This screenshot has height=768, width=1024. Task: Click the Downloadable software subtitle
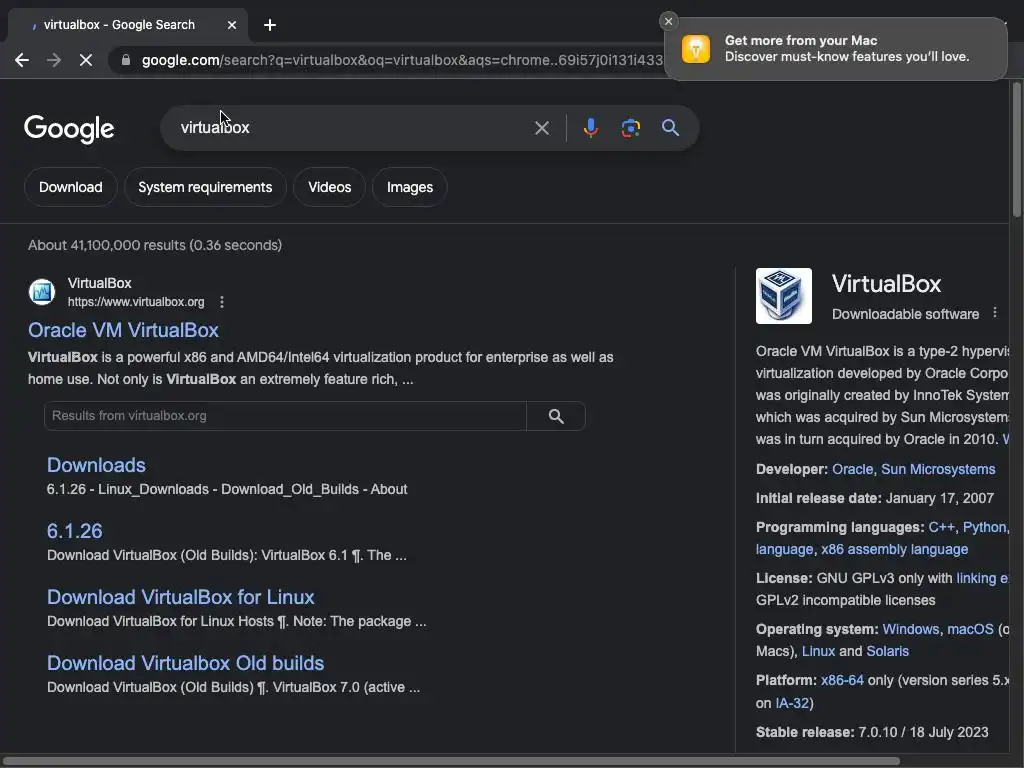[x=905, y=314]
